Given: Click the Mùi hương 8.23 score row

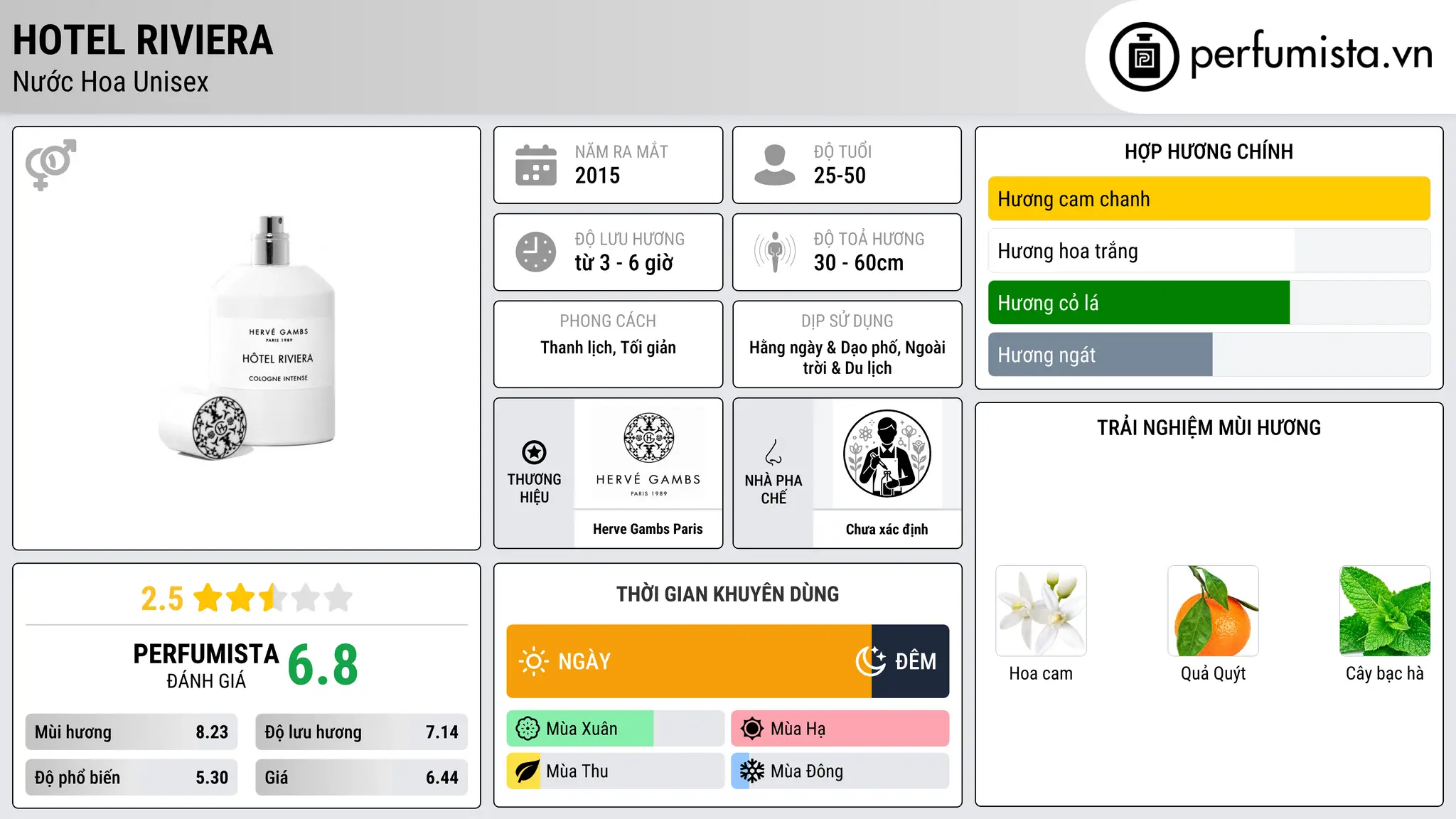Looking at the screenshot, I should point(132,732).
